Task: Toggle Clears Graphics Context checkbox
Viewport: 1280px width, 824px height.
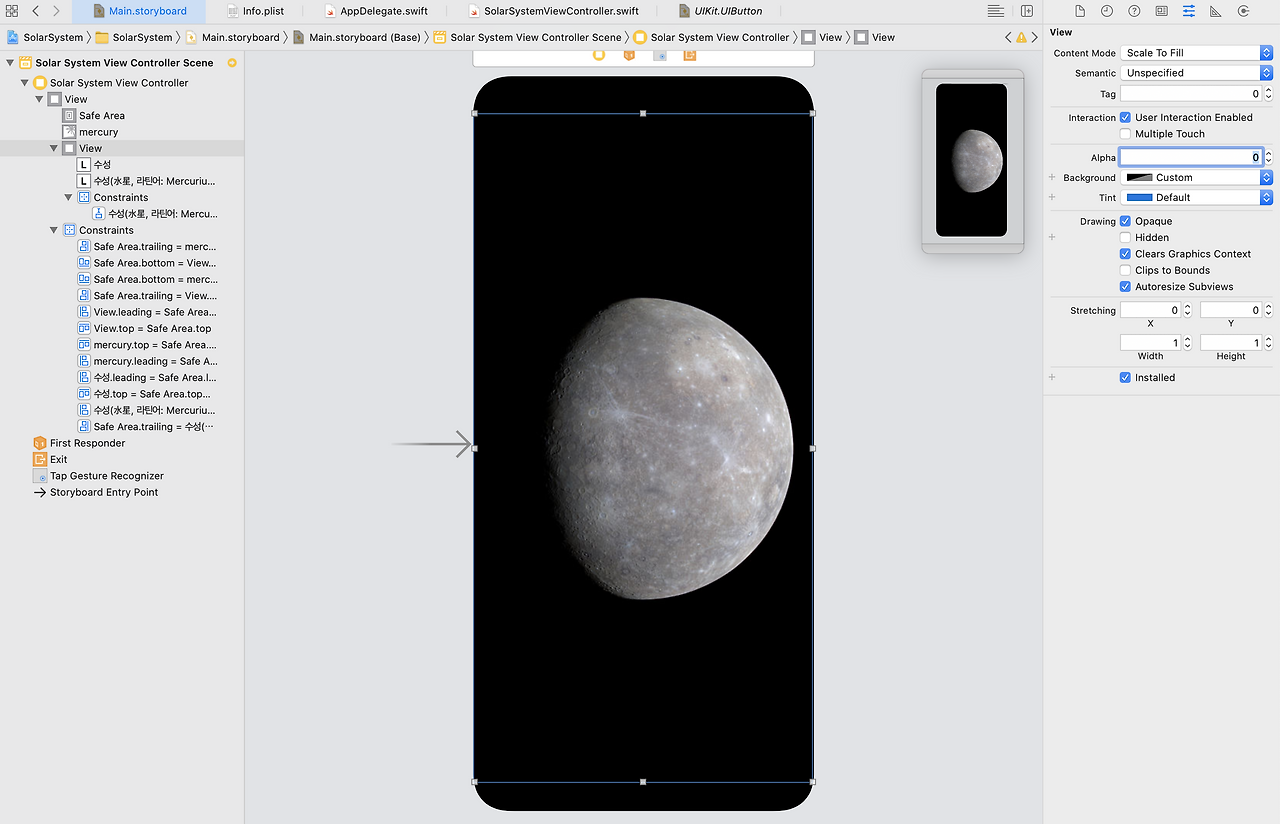Action: click(1125, 254)
